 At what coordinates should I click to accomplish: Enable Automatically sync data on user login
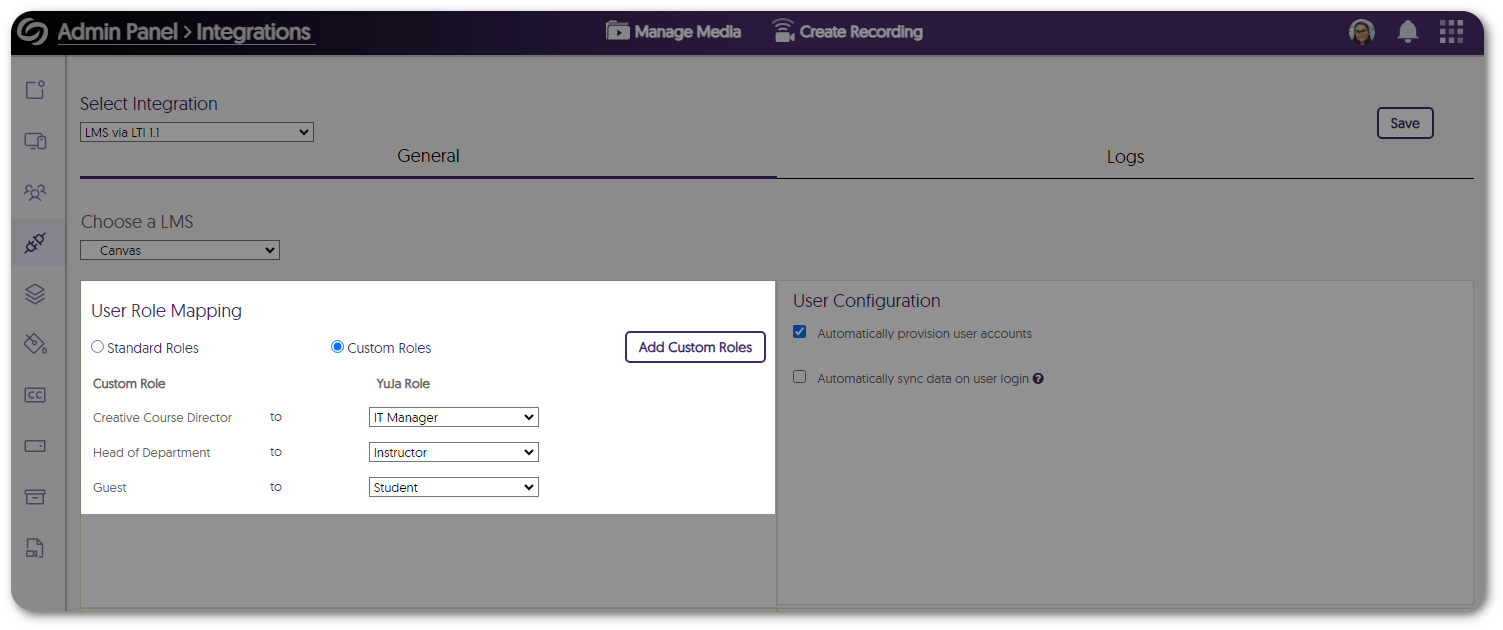pos(799,377)
